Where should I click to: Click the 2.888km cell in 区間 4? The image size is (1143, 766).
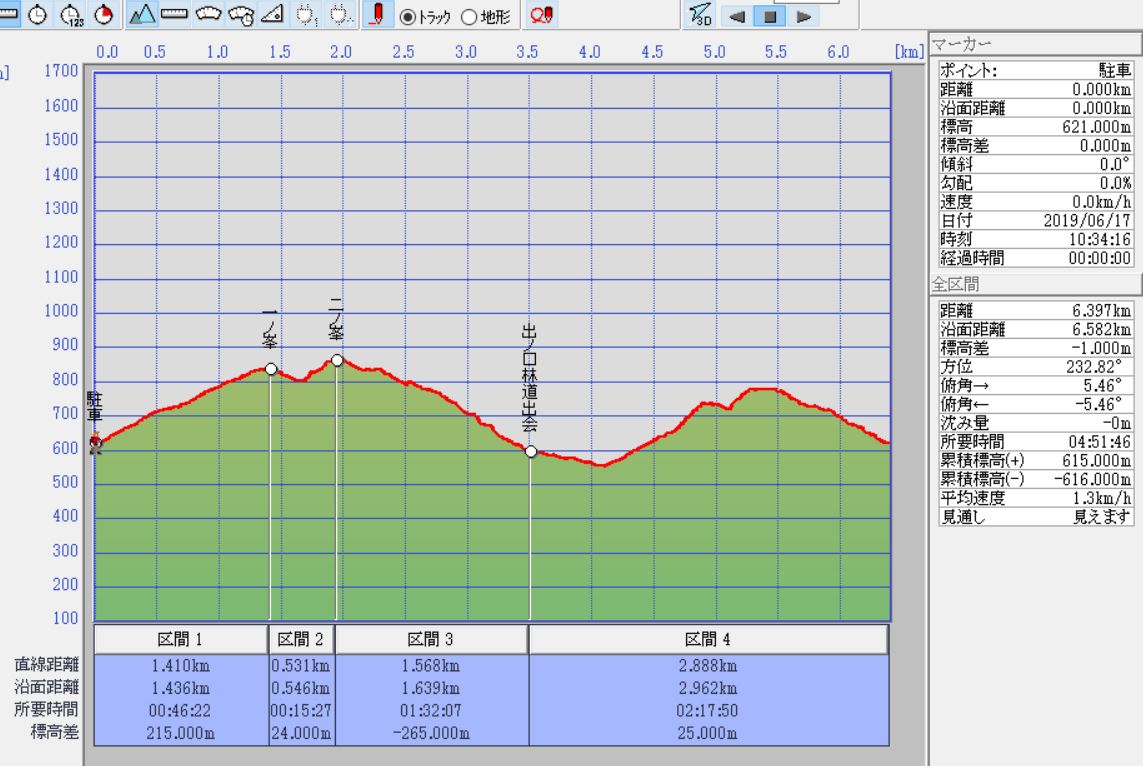(708, 665)
